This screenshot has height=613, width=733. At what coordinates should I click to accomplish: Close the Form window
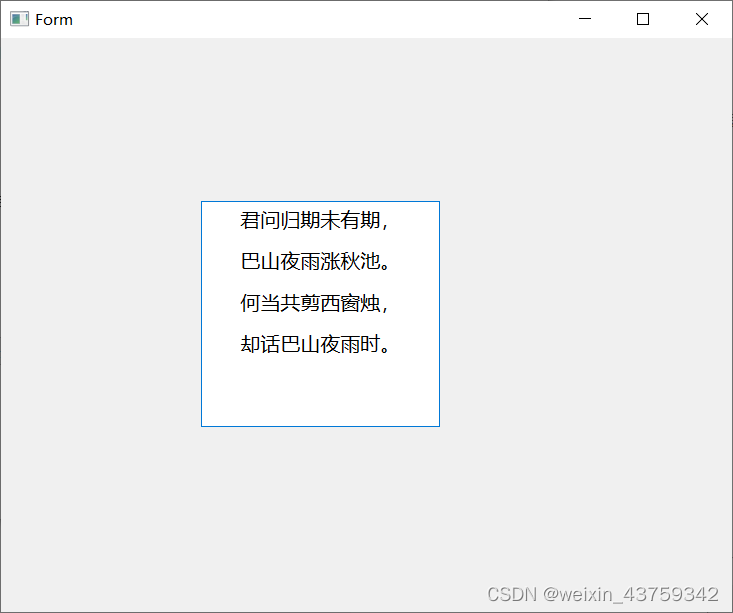tap(702, 19)
